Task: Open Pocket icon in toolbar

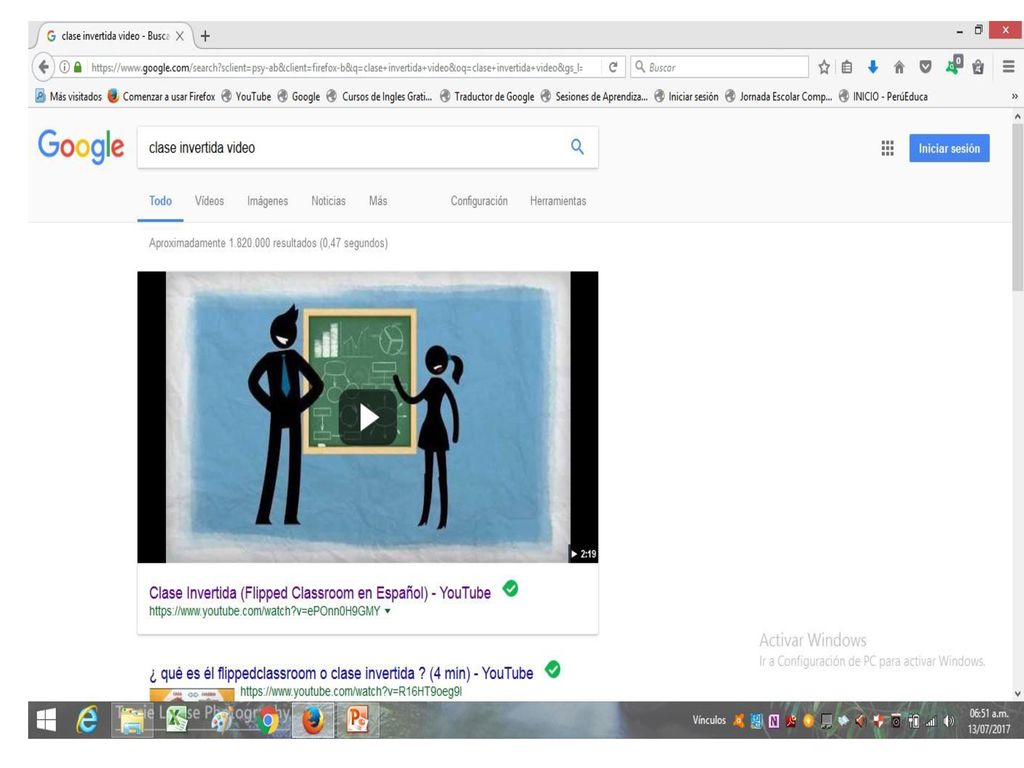Action: tap(925, 67)
